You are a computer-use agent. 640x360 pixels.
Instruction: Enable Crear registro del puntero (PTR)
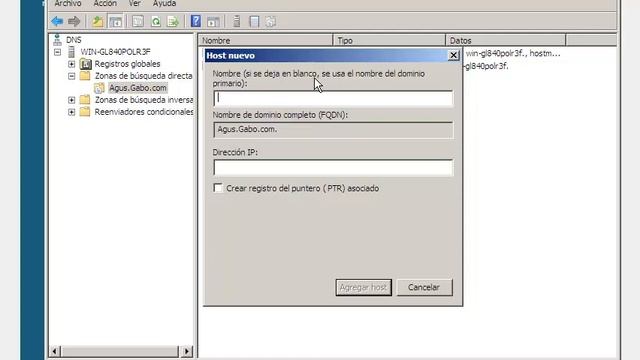point(218,188)
